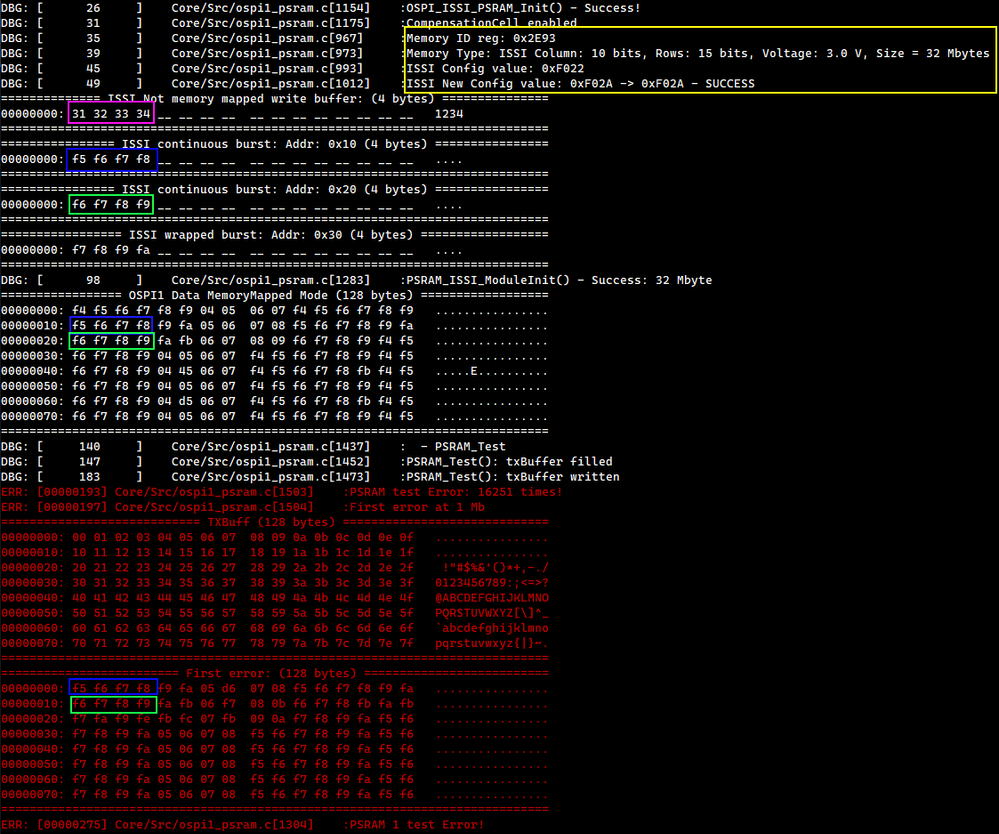Screen dimensions: 999x834
Task: Click the OSPI_ISSI_PSRAM_Init() Success message
Action: pos(523,8)
